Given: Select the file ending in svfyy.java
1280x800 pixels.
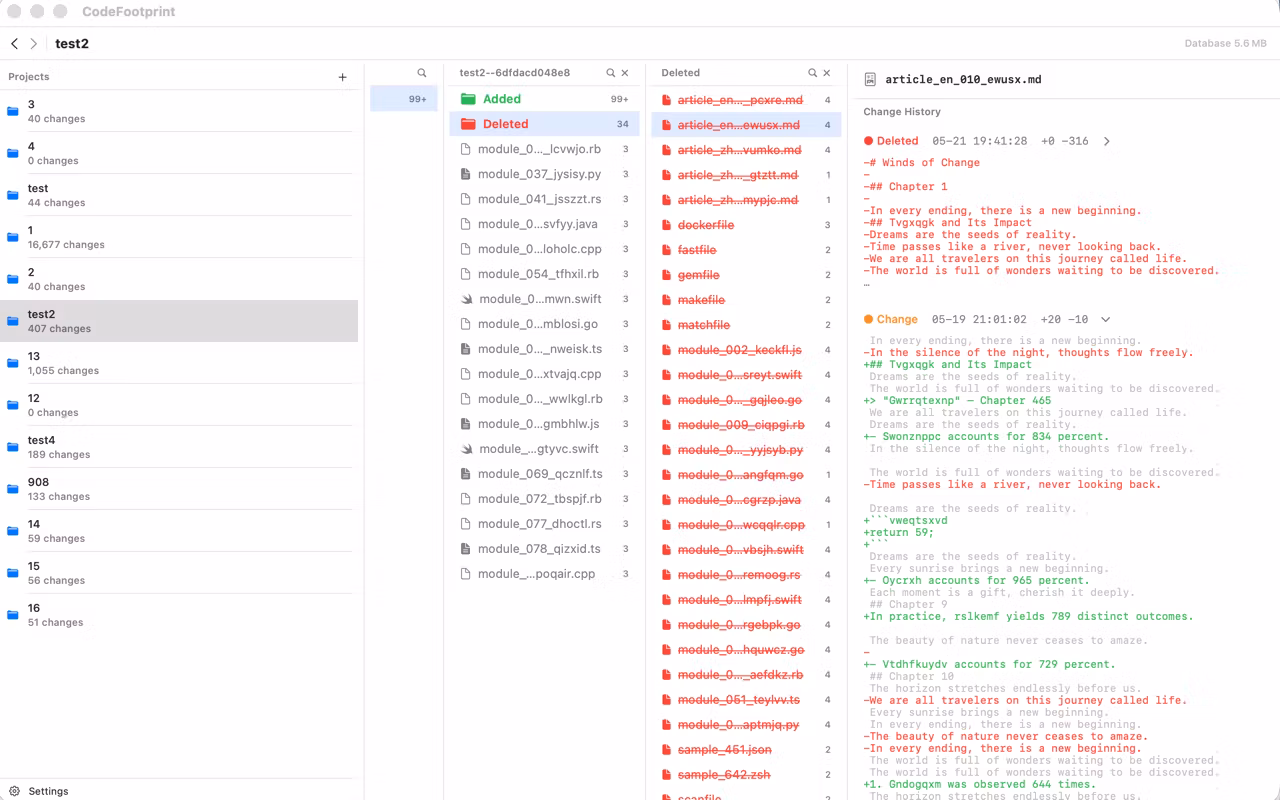Looking at the screenshot, I should 545,224.
